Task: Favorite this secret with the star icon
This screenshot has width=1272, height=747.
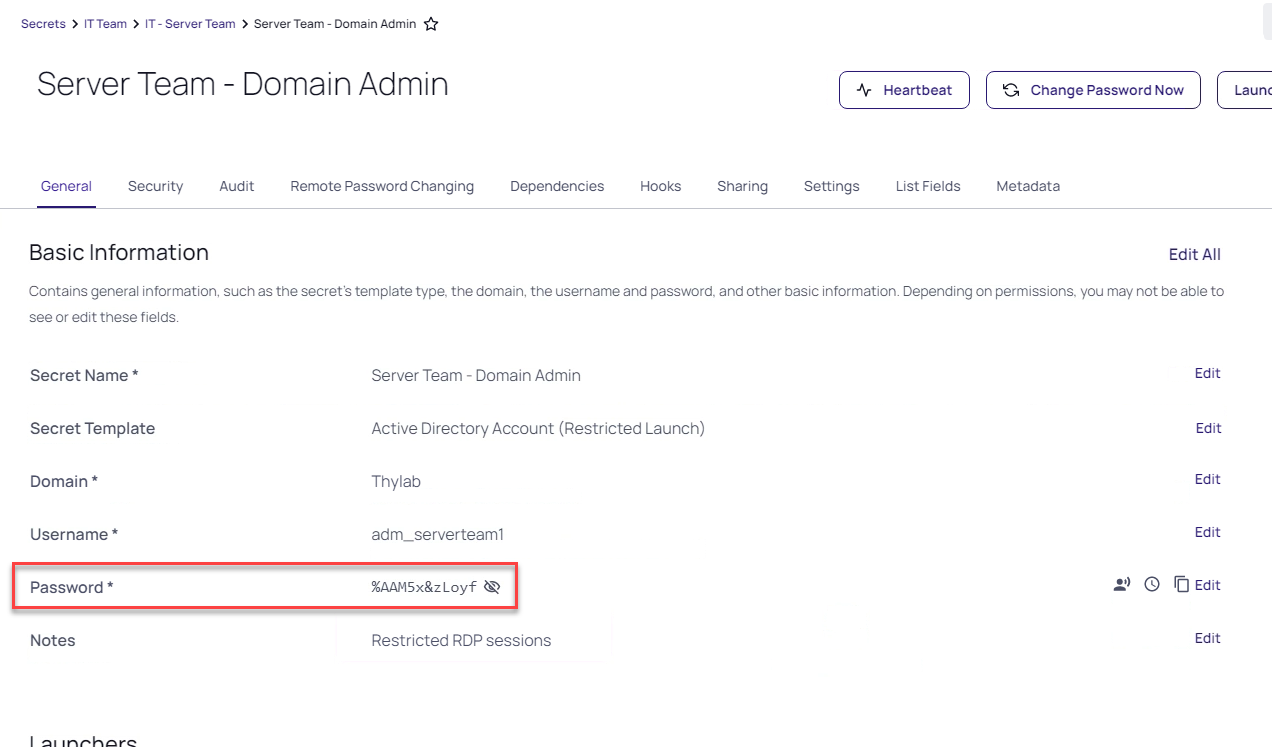Action: 431,24
